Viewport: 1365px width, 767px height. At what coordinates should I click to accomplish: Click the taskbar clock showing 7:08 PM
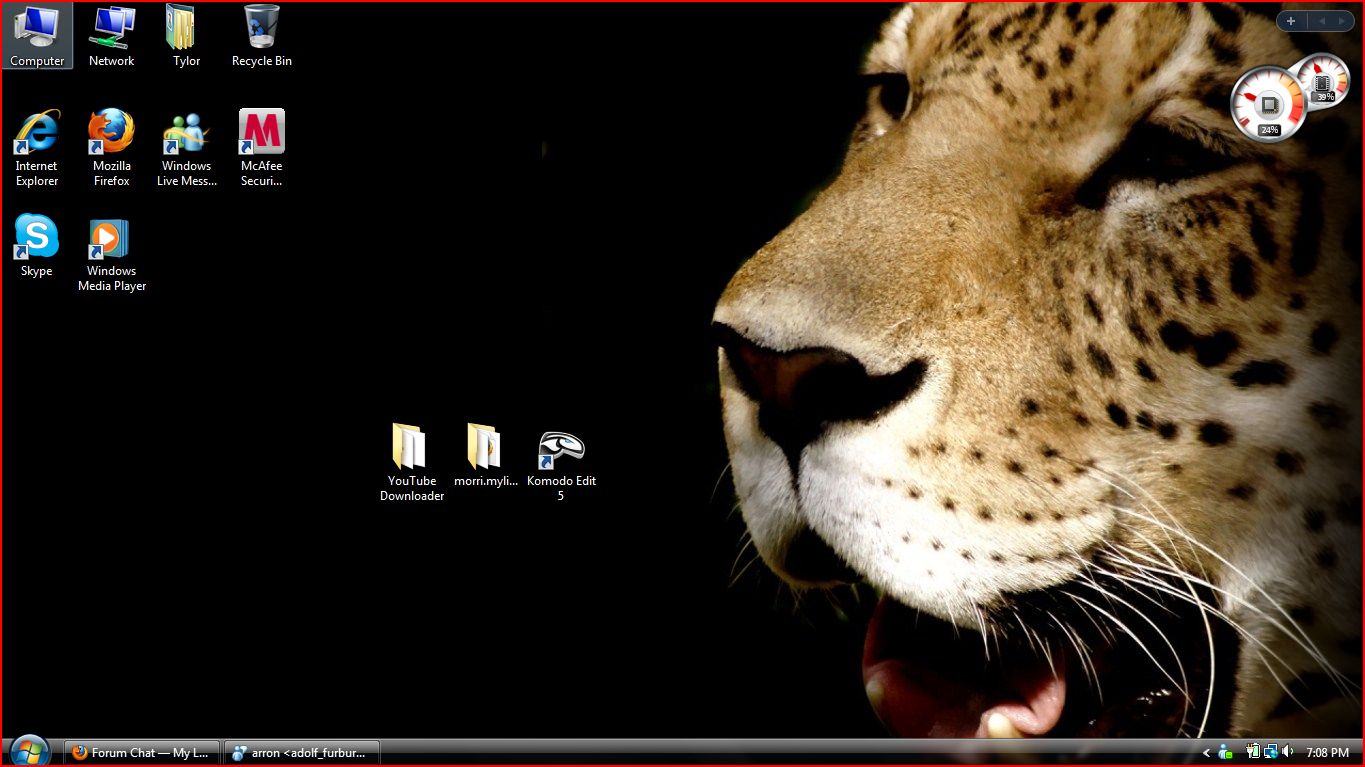1327,753
